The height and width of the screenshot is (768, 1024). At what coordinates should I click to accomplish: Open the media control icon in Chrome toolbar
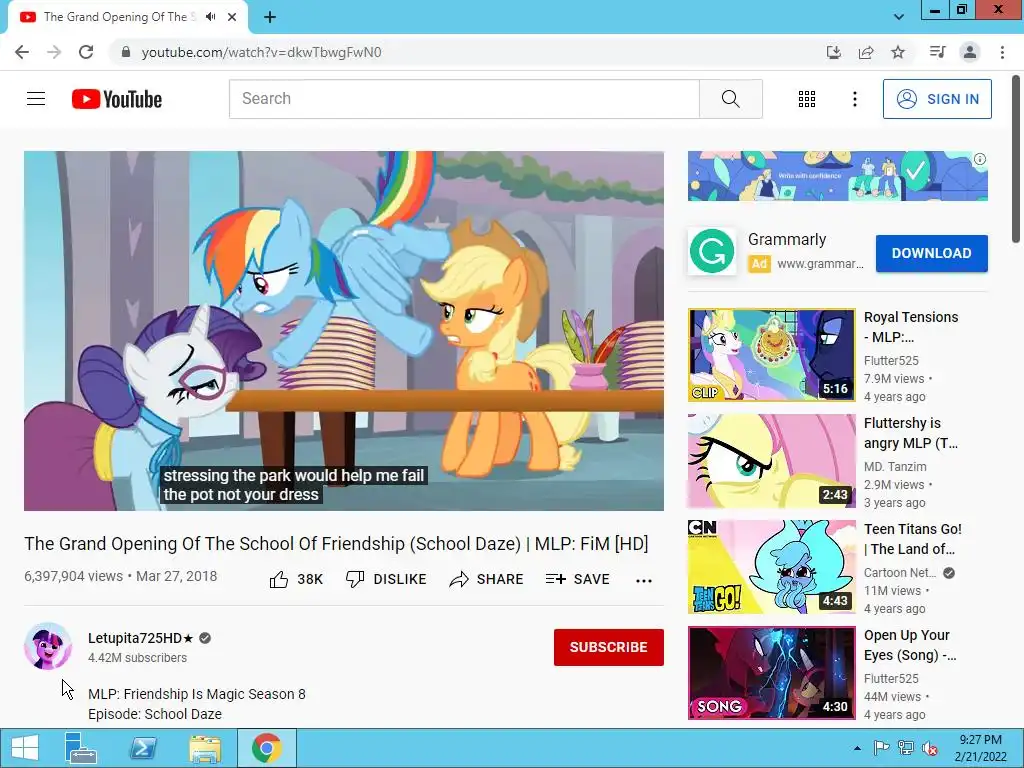pyautogui.click(x=937, y=52)
